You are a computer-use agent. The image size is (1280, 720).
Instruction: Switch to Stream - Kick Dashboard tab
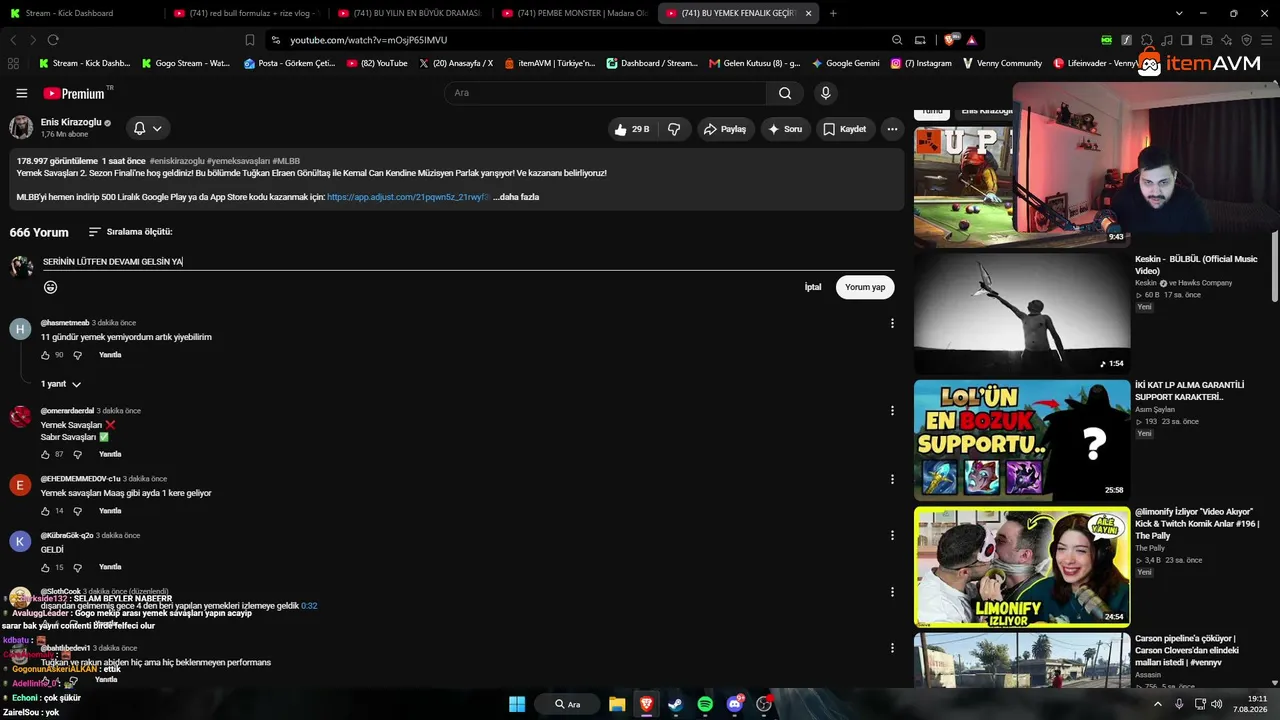(x=80, y=13)
